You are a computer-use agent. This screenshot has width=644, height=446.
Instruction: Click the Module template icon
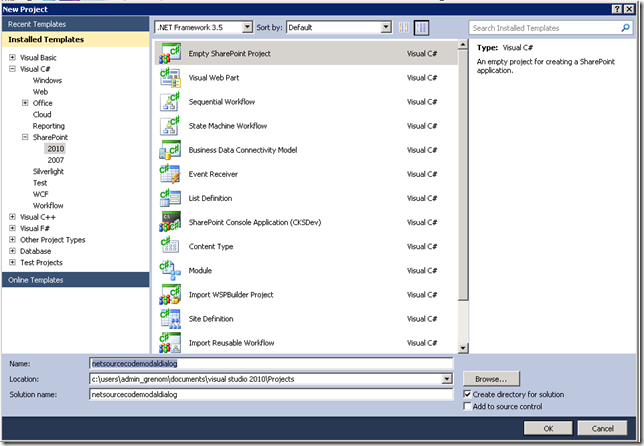(x=170, y=271)
